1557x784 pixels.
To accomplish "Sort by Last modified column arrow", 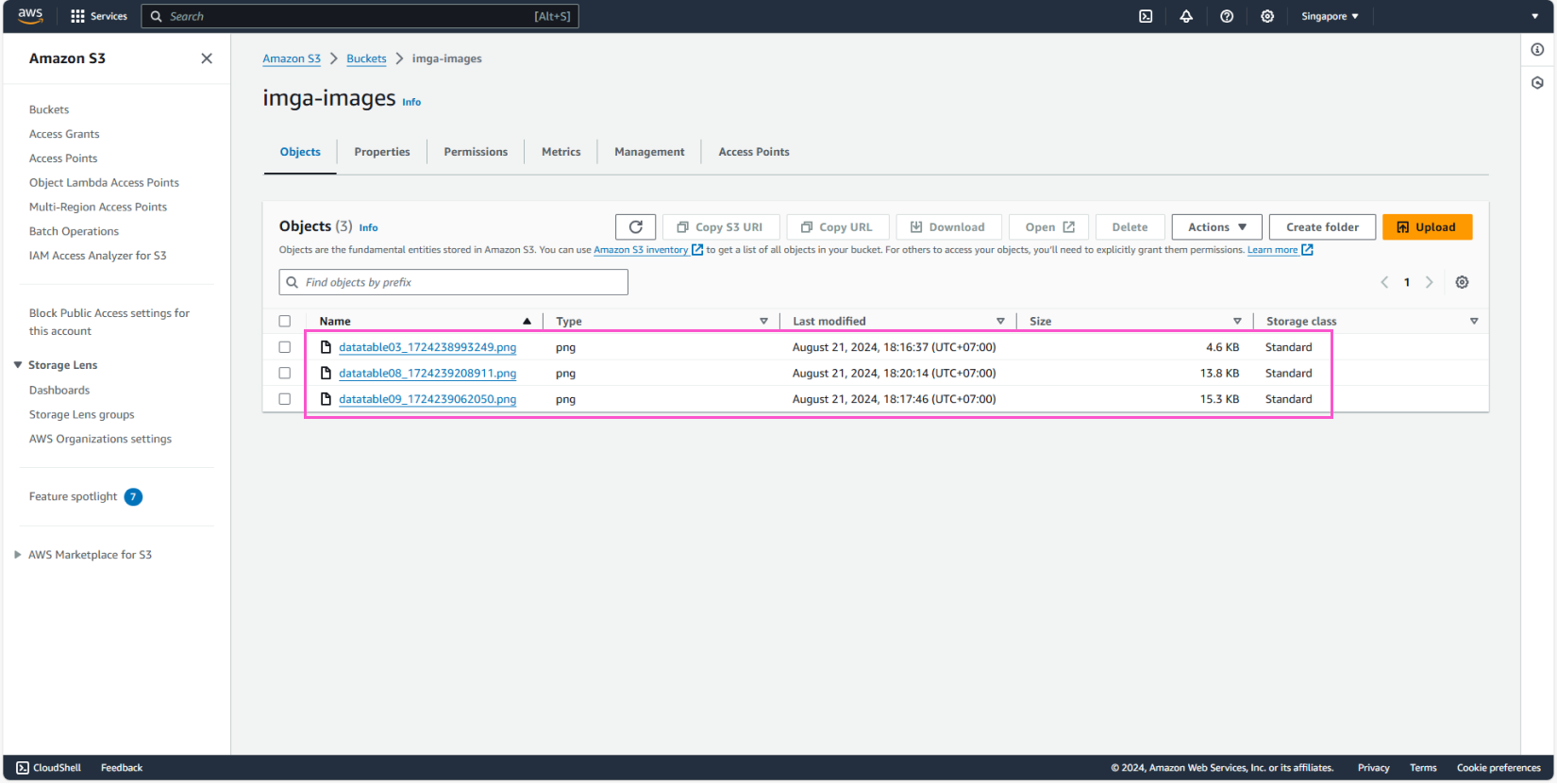I will click(1000, 322).
